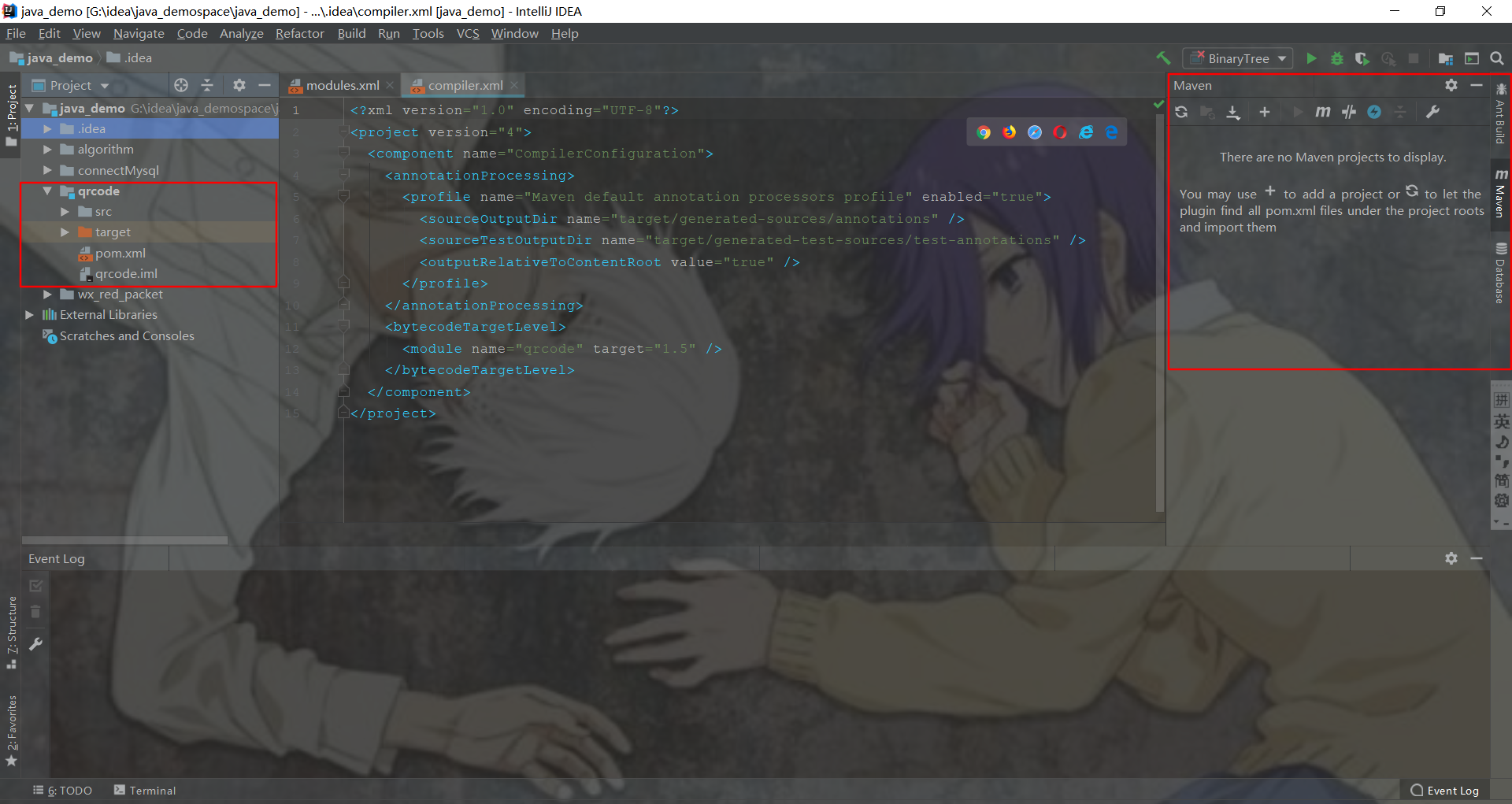This screenshot has height=804, width=1512.
Task: Hide the Project tool window
Action: tap(265, 85)
